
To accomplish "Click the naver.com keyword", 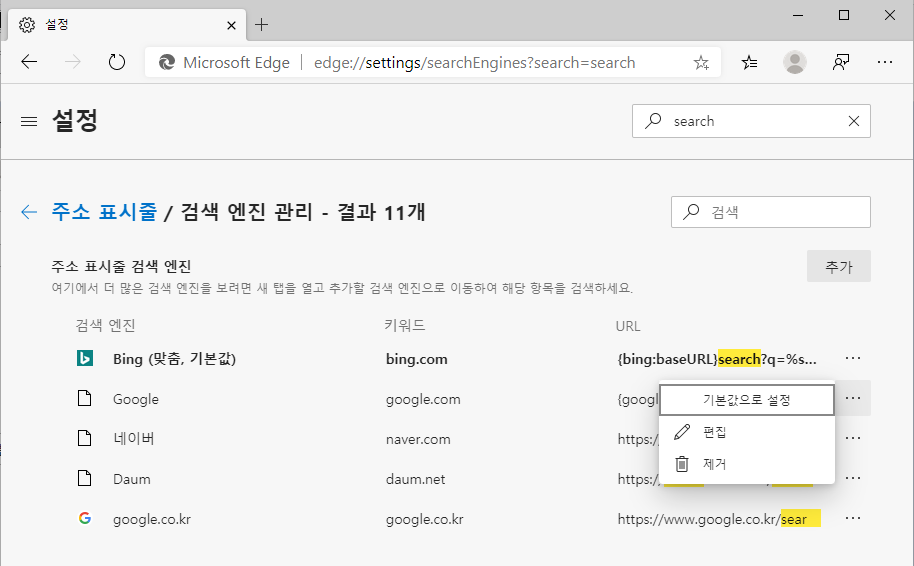I will tap(418, 440).
